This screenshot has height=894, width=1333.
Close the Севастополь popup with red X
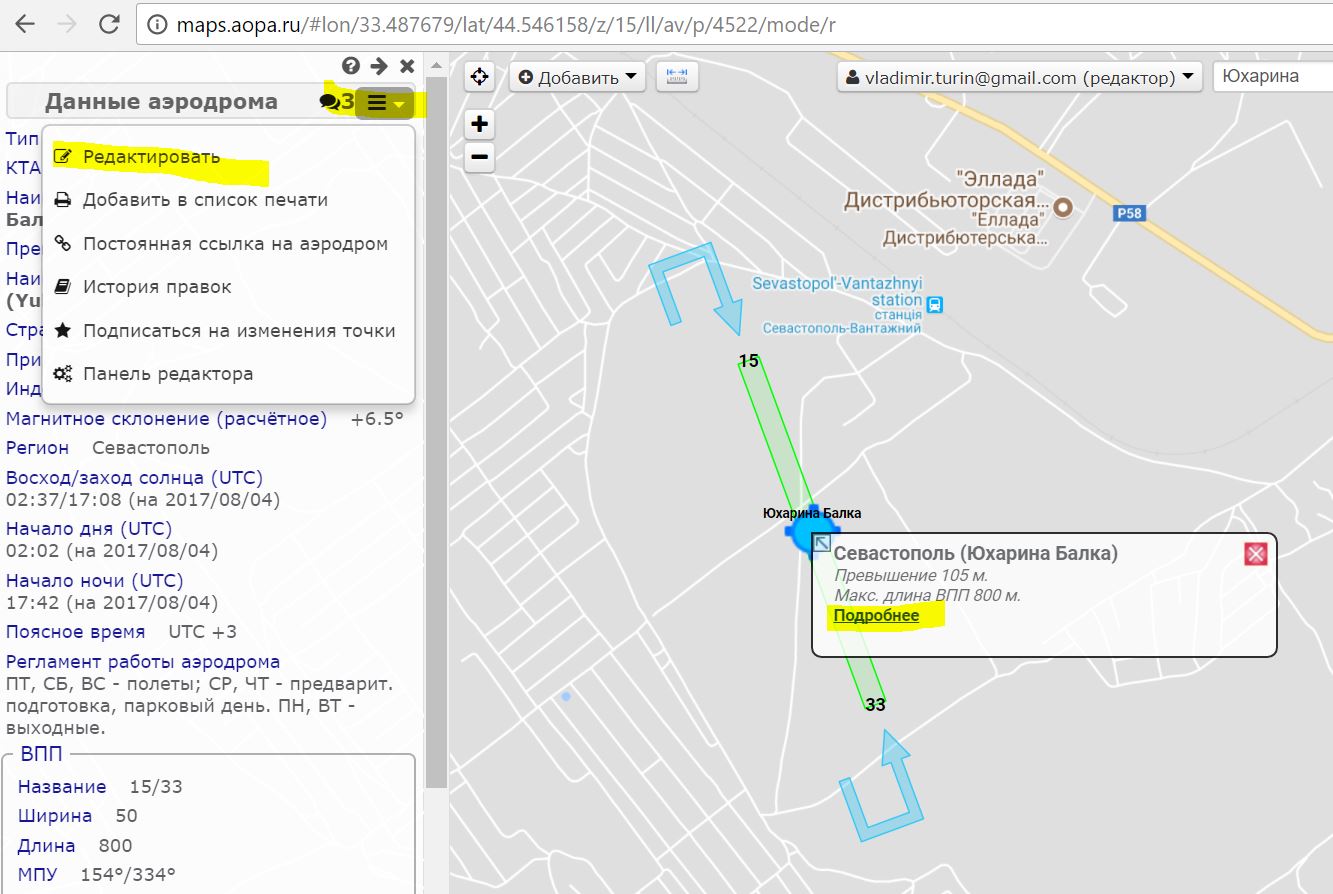[x=1256, y=554]
